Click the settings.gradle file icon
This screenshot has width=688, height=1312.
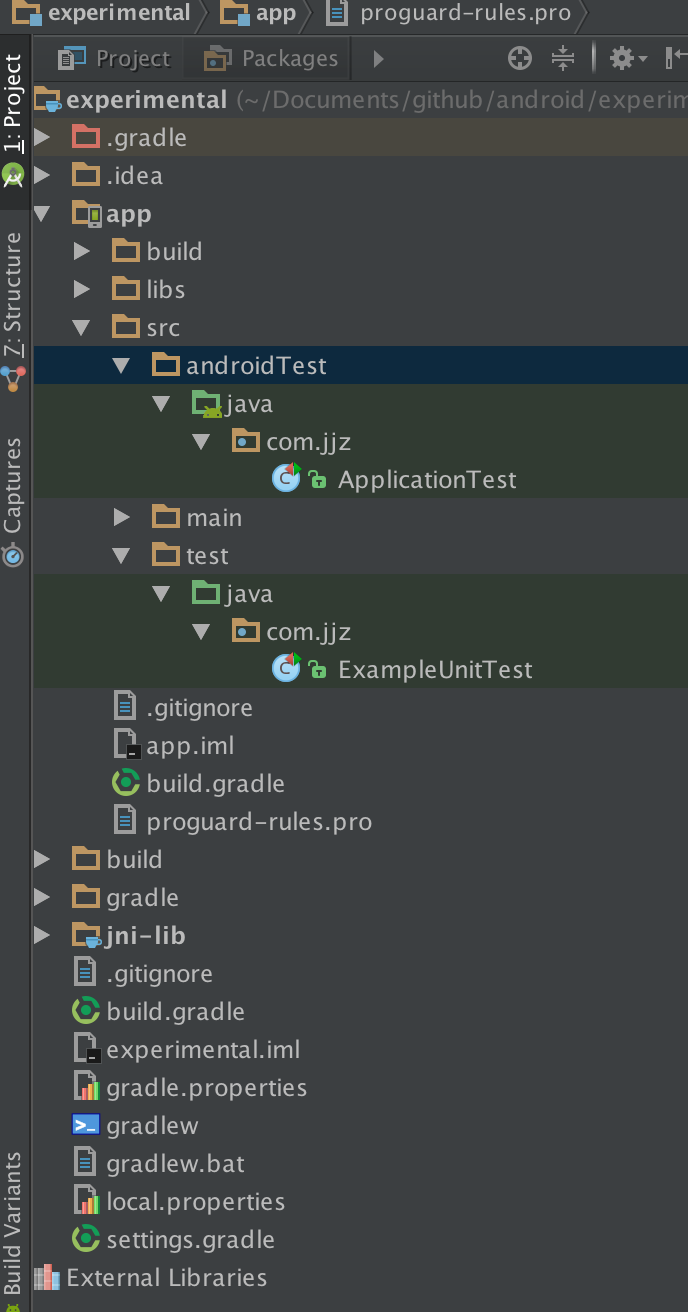[x=86, y=1240]
